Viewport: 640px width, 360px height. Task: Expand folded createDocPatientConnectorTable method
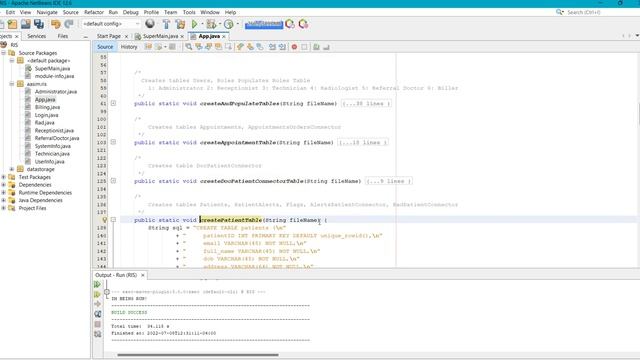(x=113, y=181)
